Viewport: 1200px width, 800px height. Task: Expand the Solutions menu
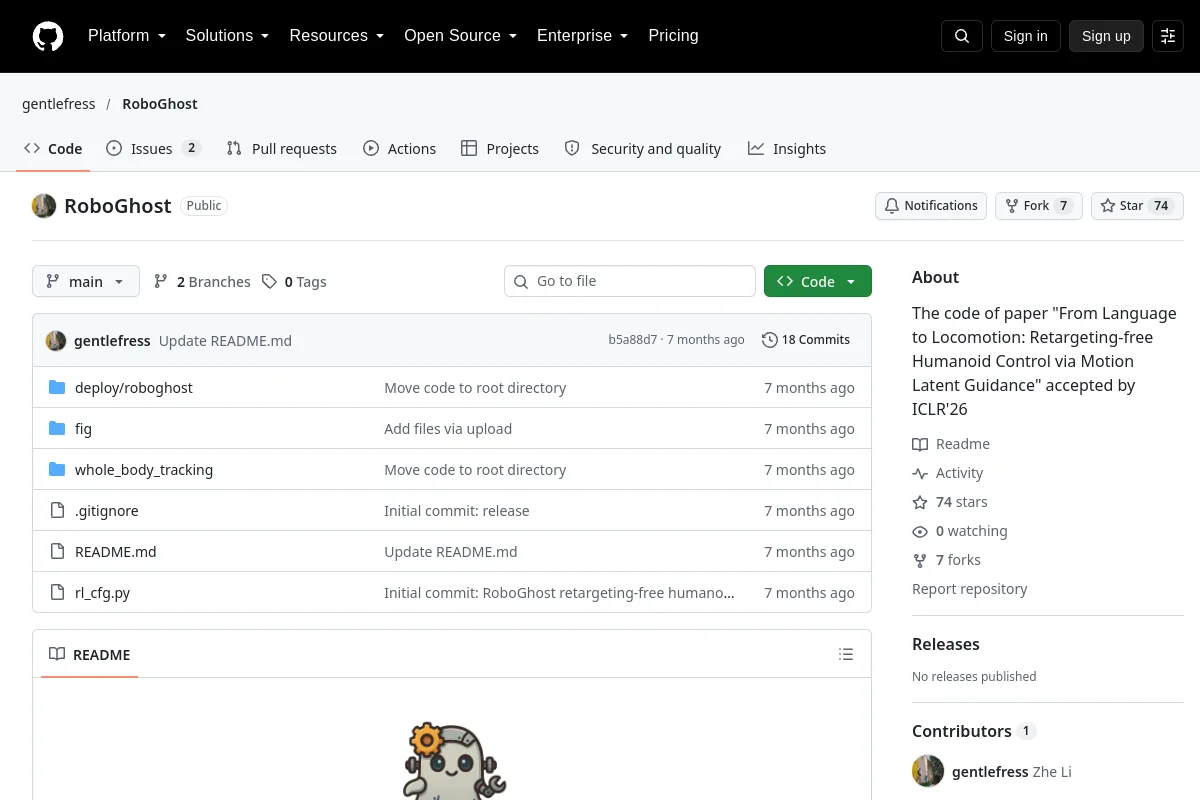pos(227,36)
